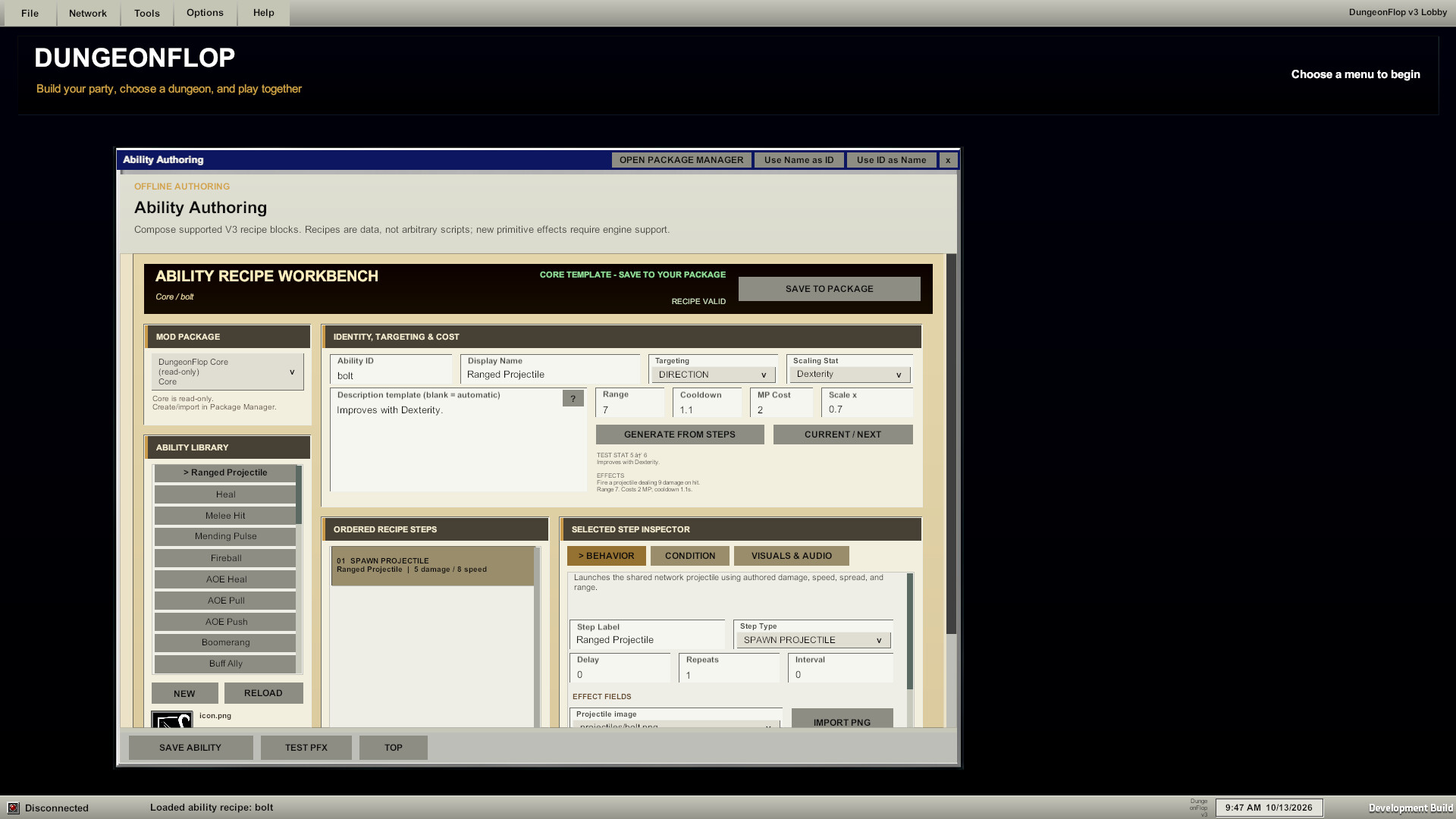Open the Help menu
The height and width of the screenshot is (819, 1456).
264,13
